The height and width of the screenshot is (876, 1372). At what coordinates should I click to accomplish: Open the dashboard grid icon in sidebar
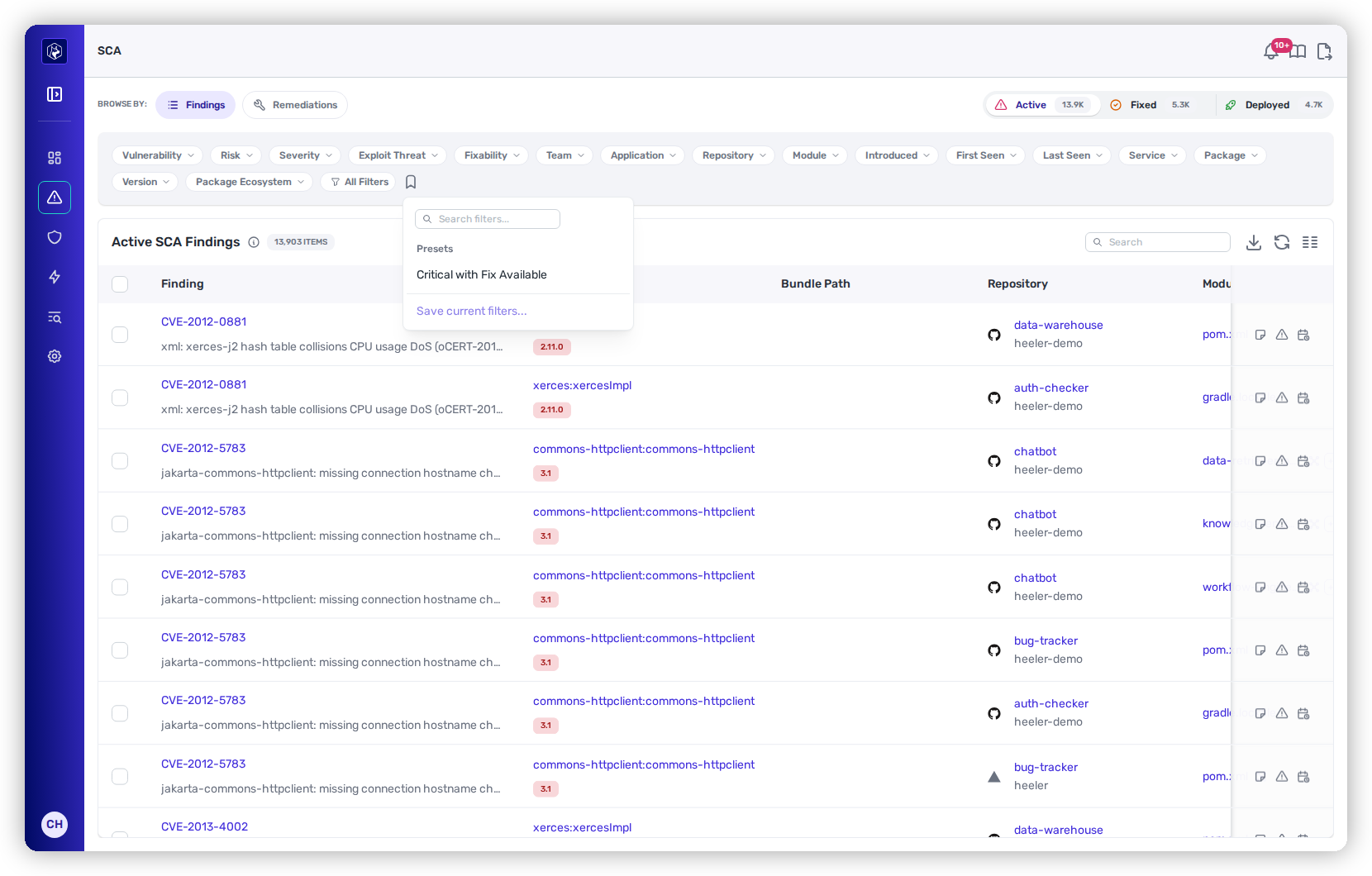tap(55, 158)
